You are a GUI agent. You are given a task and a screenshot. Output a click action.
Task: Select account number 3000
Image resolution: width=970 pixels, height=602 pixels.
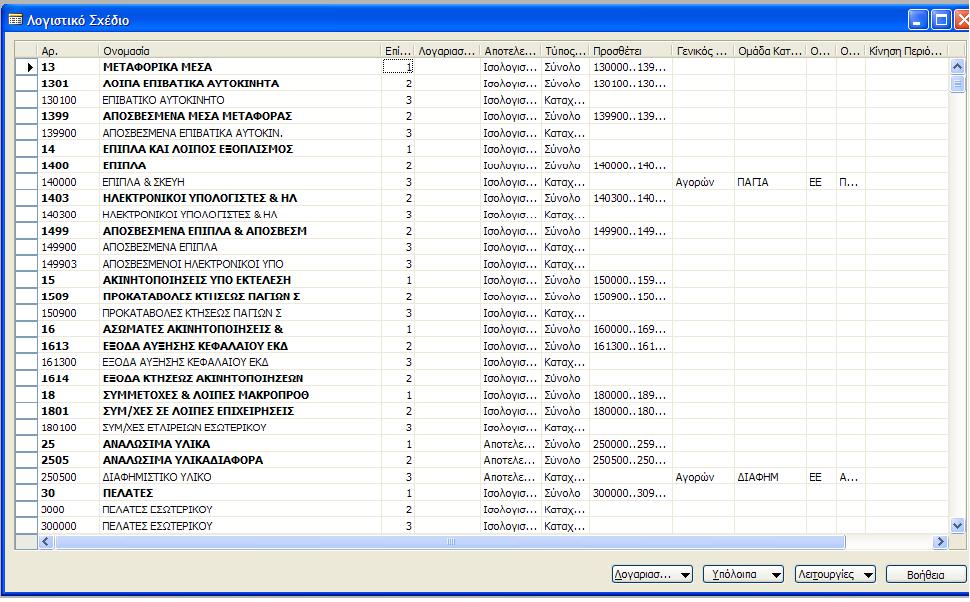[x=53, y=510]
